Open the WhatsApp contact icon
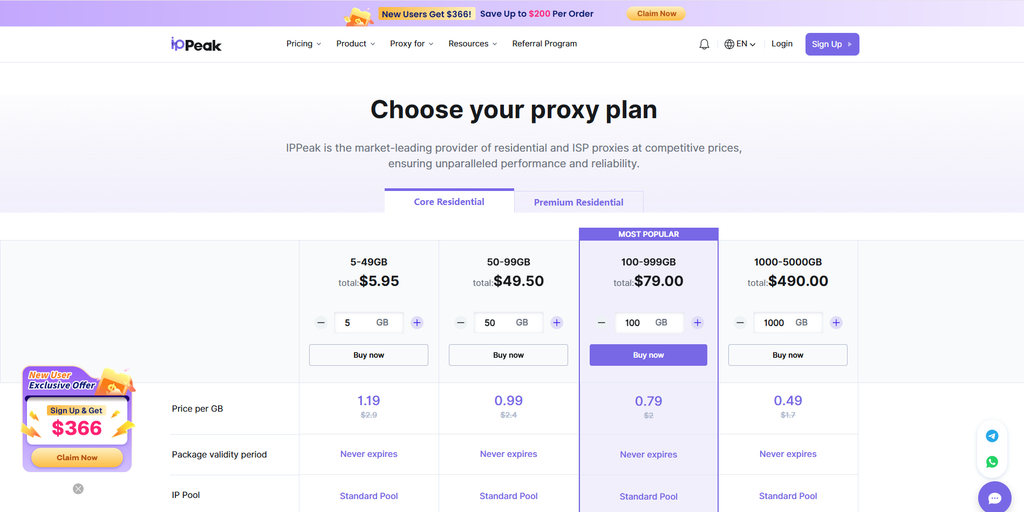Viewport: 1024px width, 512px height. coord(992,462)
